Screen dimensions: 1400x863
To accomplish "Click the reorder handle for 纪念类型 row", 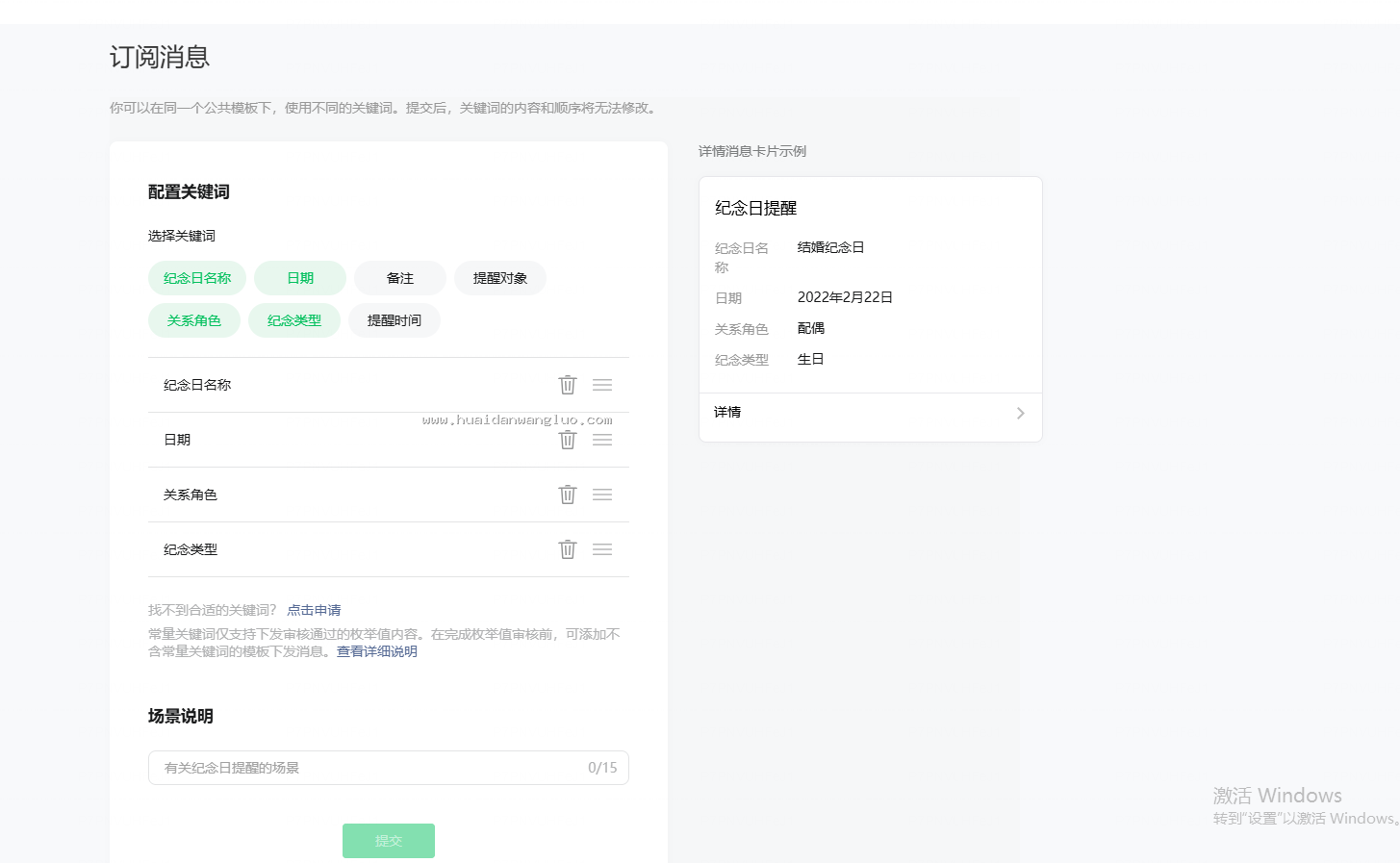I will pos(602,549).
